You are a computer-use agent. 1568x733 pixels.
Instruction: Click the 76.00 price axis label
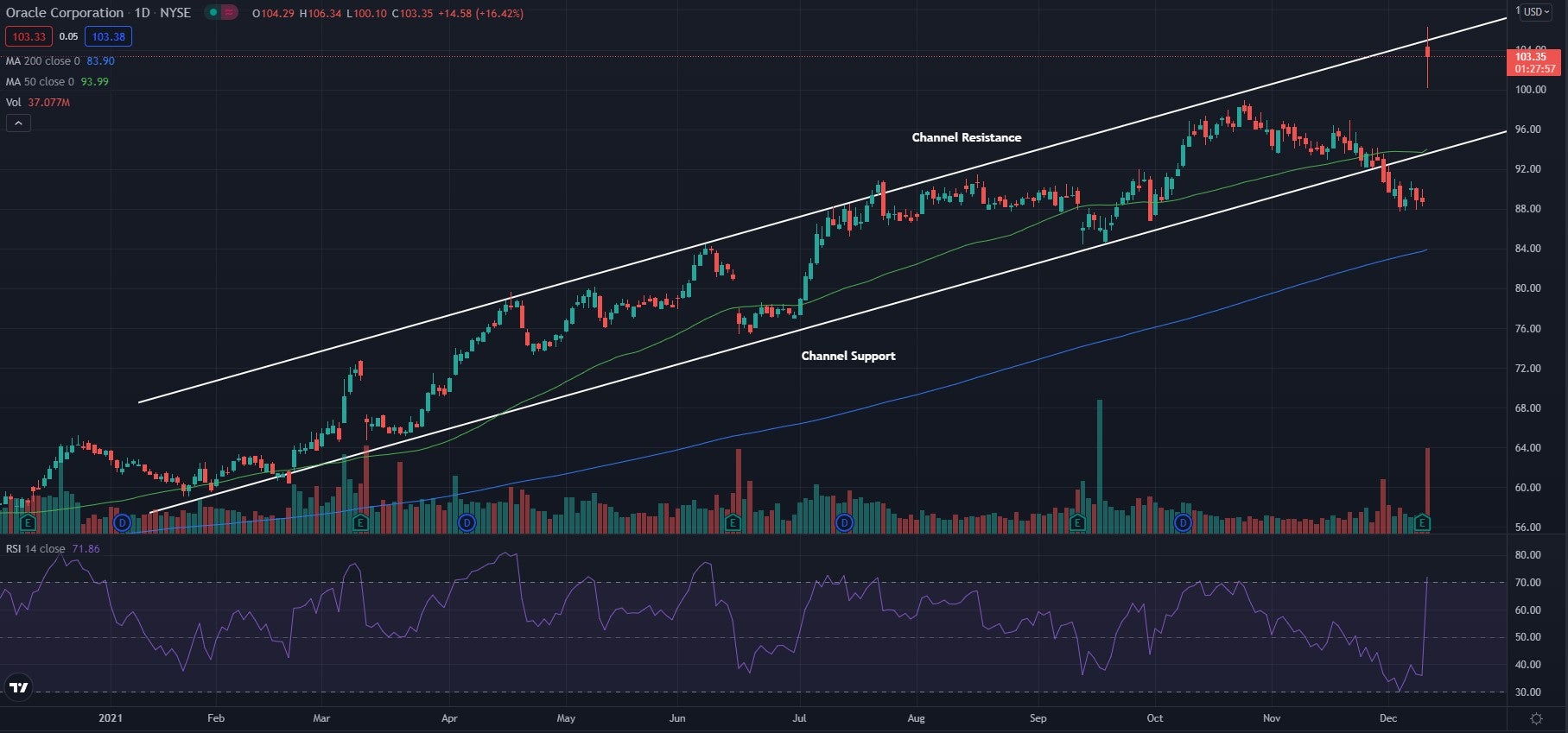point(1527,329)
